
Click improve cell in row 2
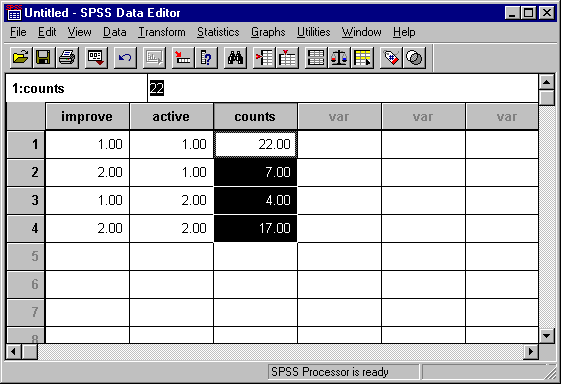(x=87, y=172)
